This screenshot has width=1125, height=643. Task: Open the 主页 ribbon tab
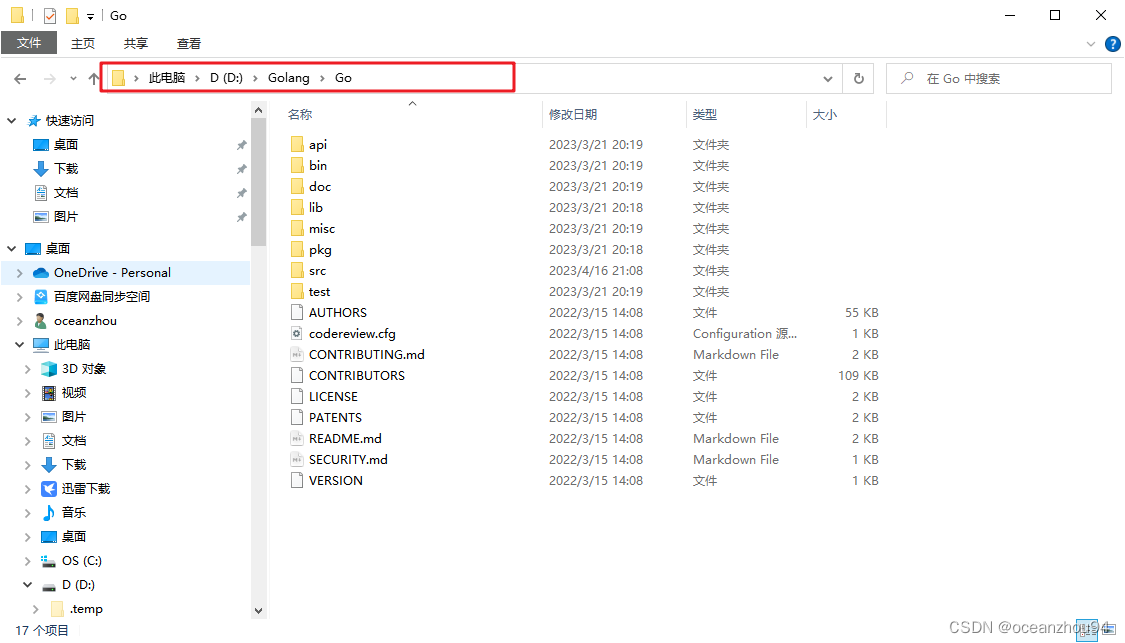83,43
